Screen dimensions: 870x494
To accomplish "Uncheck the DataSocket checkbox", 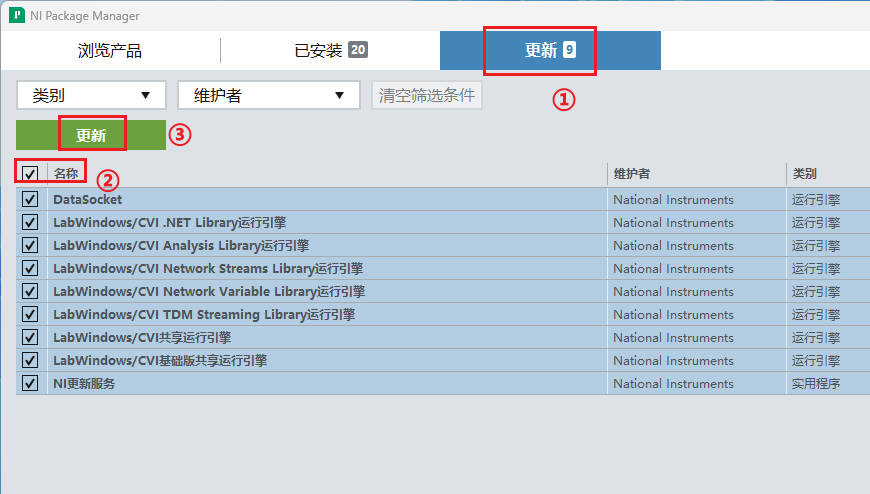I will pos(30,199).
